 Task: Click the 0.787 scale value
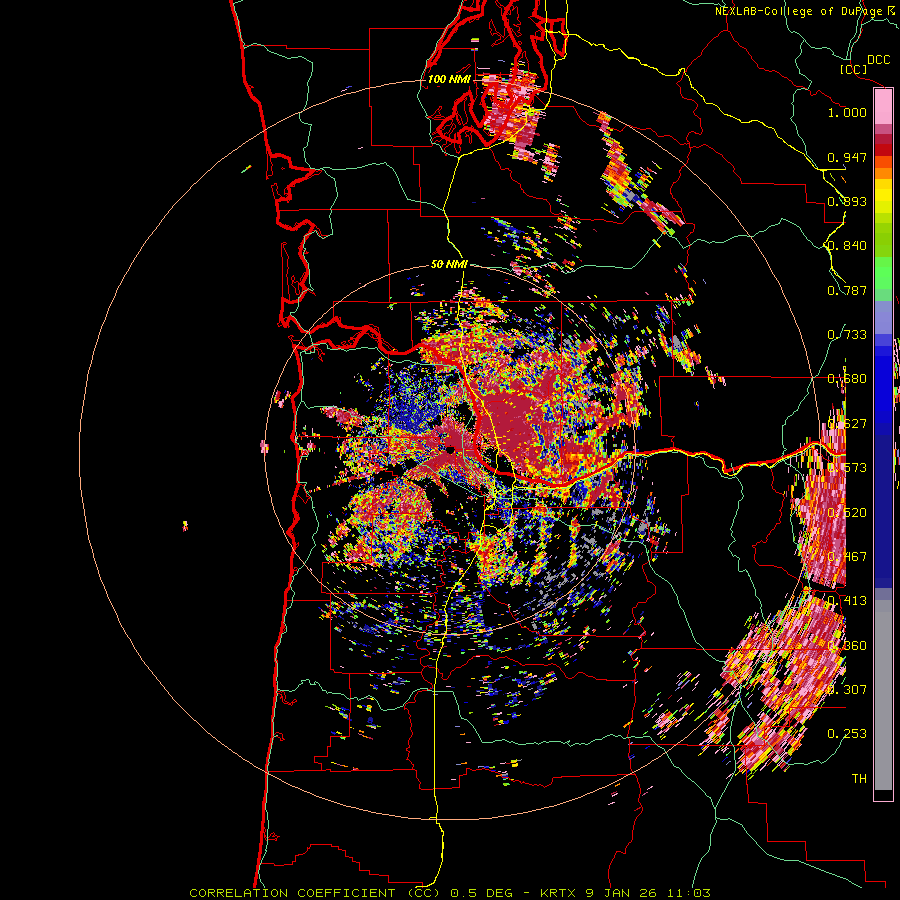[847, 290]
